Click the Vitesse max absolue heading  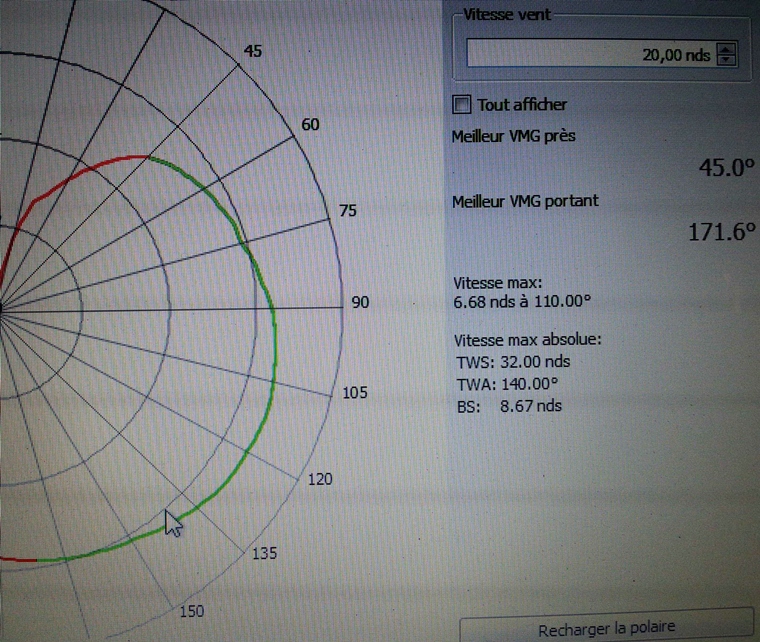click(x=527, y=340)
